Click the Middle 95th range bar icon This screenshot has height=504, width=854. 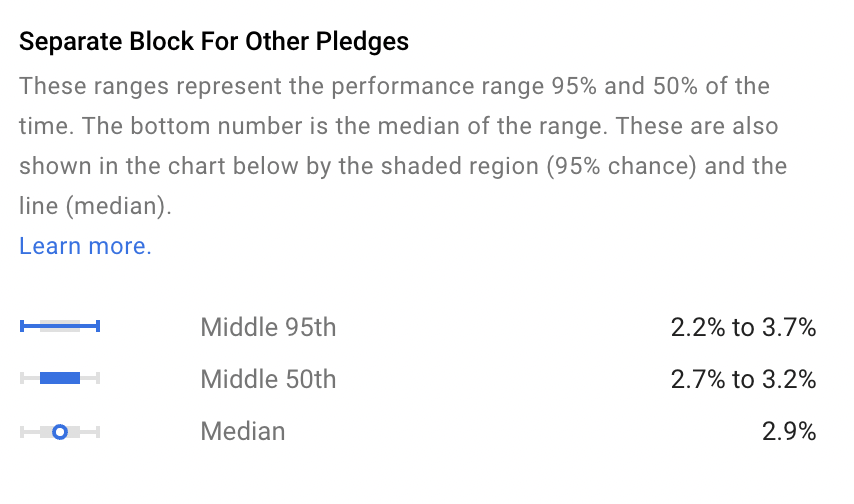(60, 326)
